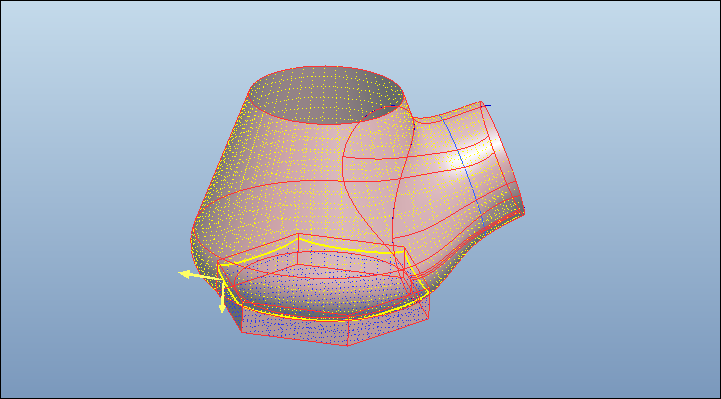Select the hexagon's top back vertex
This screenshot has width=721, height=399.
[298, 234]
